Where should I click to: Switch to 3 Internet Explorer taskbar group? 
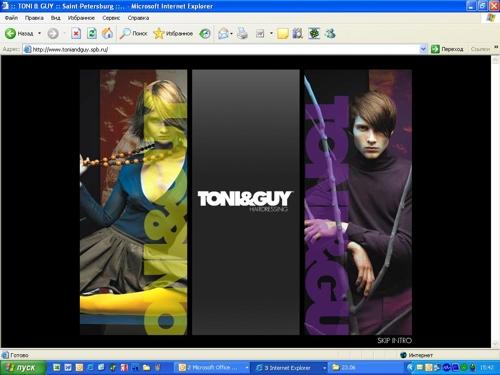tap(290, 368)
